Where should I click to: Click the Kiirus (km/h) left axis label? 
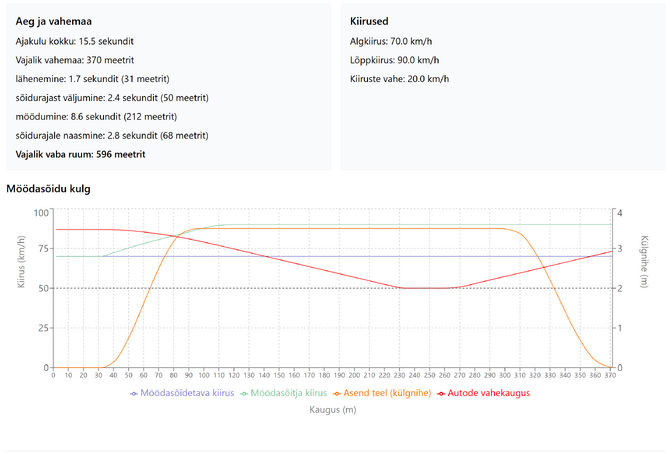tap(21, 268)
